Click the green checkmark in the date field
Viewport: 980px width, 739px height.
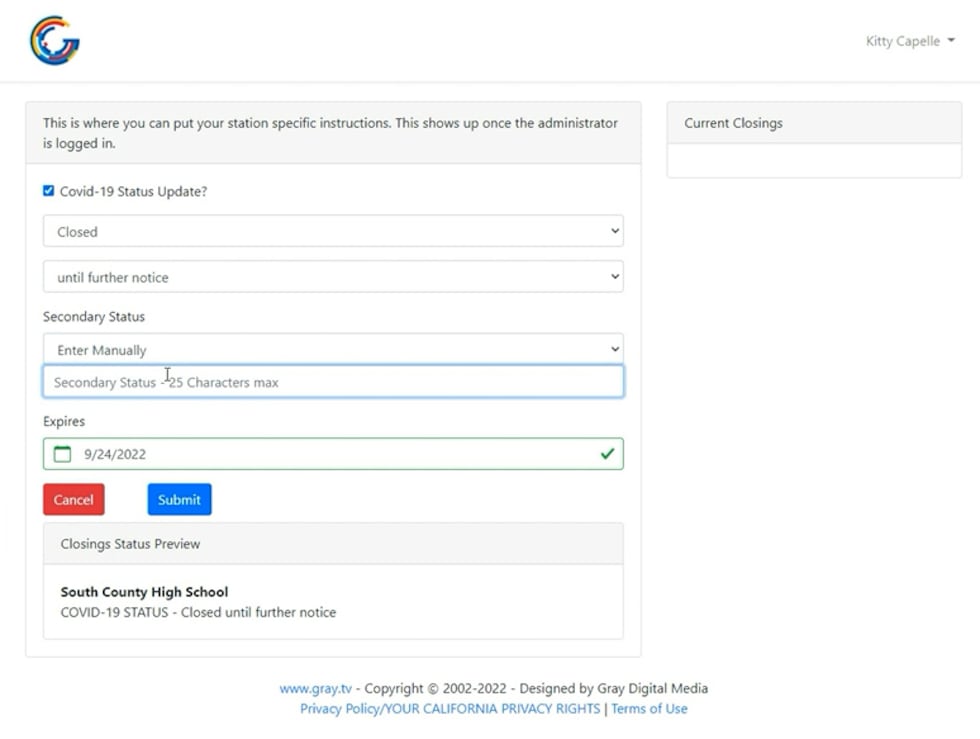click(606, 454)
